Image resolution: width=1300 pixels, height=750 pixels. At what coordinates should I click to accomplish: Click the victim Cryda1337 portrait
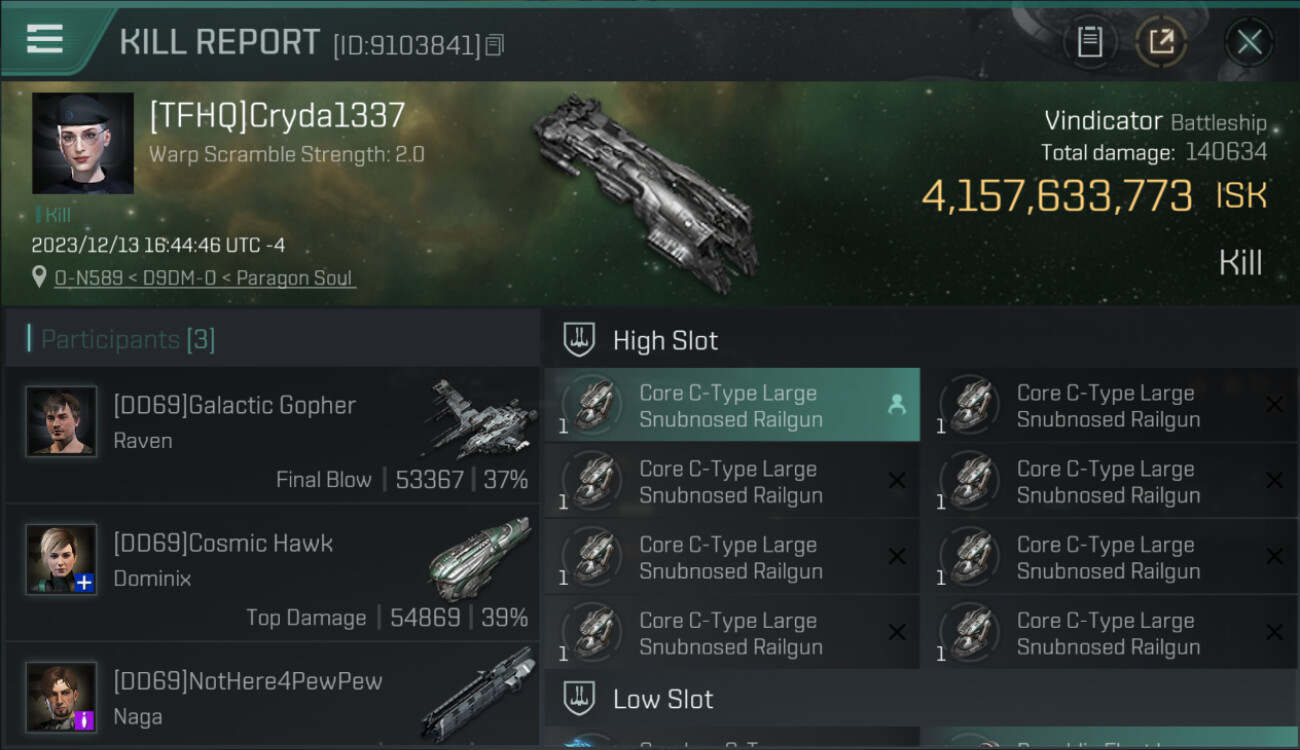(x=82, y=143)
